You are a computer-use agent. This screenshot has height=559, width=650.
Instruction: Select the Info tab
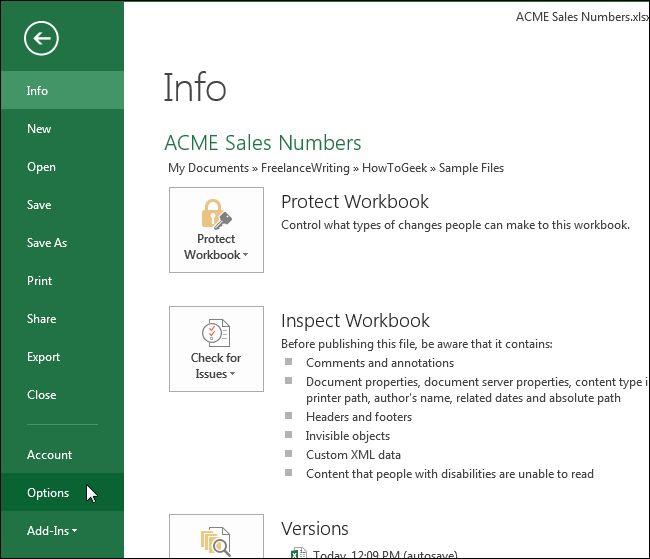tap(38, 91)
